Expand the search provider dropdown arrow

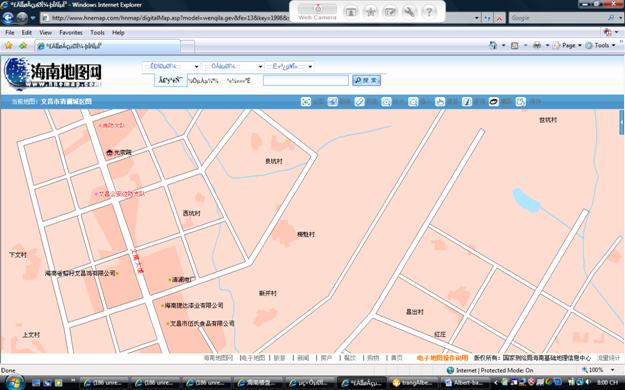click(620, 18)
